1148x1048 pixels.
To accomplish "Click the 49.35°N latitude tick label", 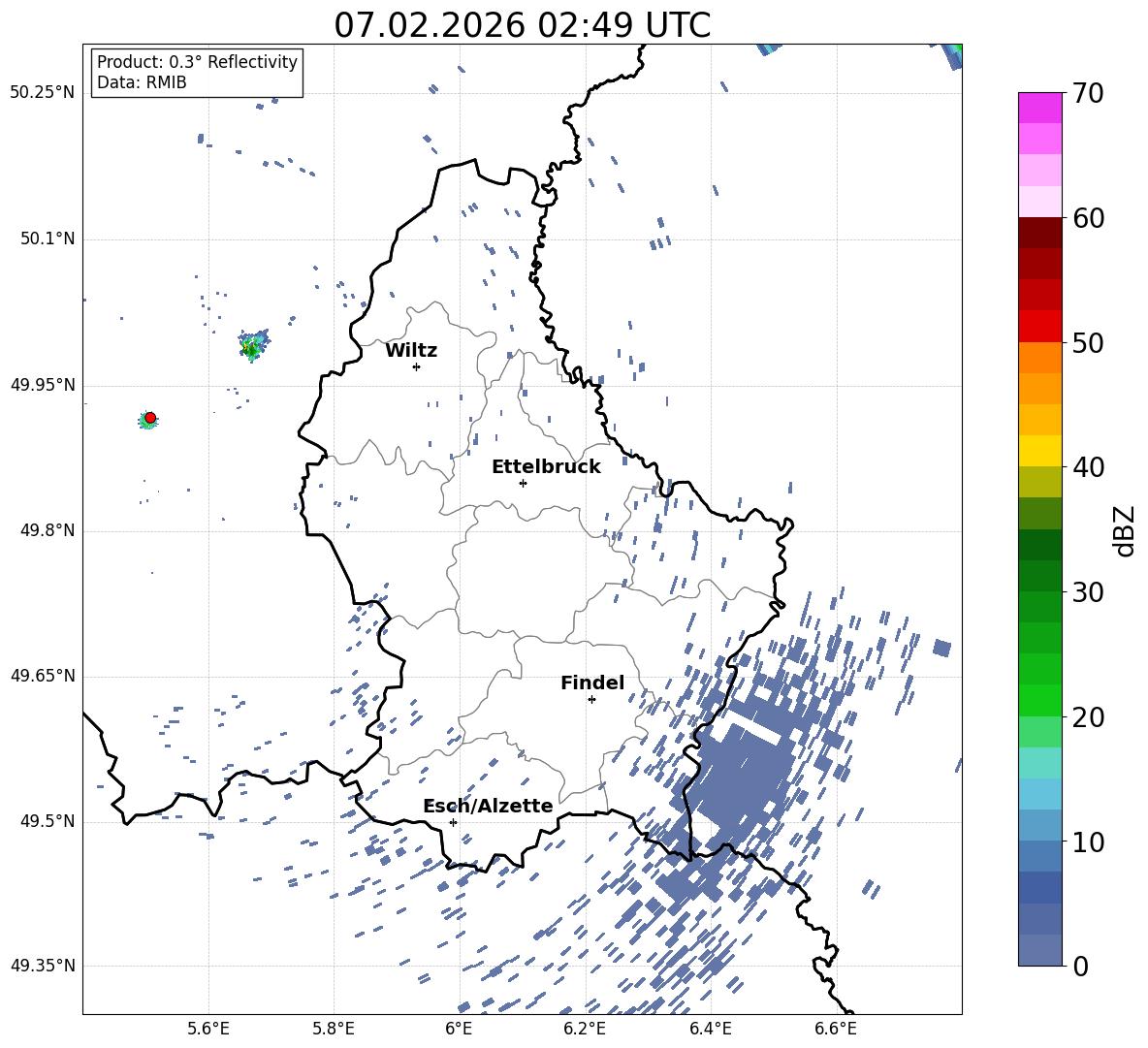I will (x=42, y=966).
